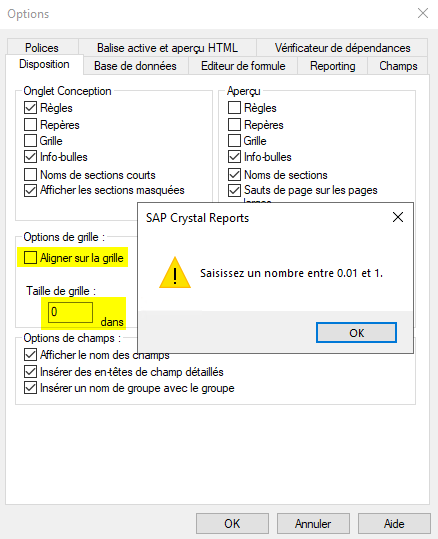Toggle Afficher les sections masquées checkbox

point(30,190)
